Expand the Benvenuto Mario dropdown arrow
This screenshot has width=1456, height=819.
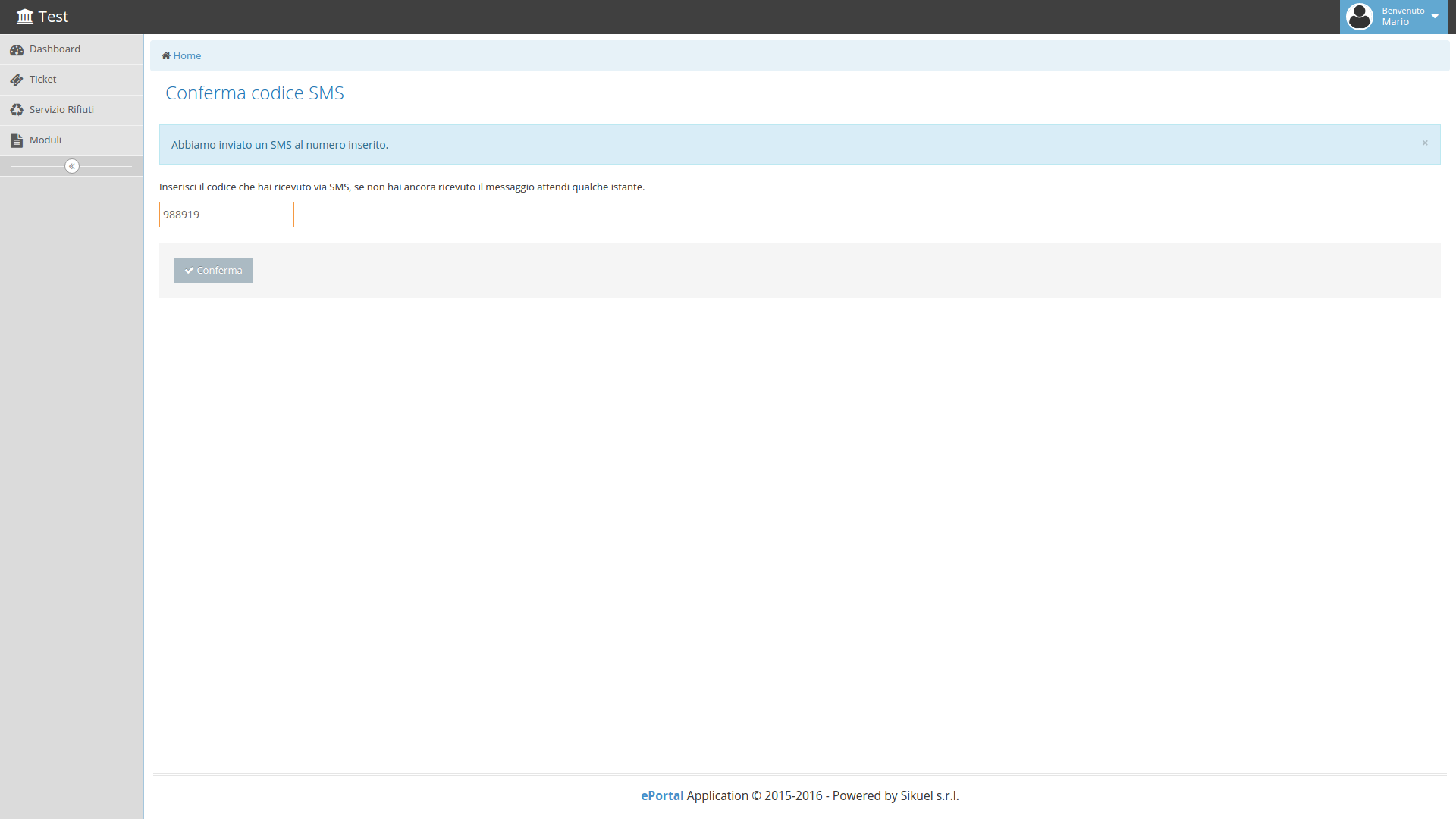[1435, 17]
